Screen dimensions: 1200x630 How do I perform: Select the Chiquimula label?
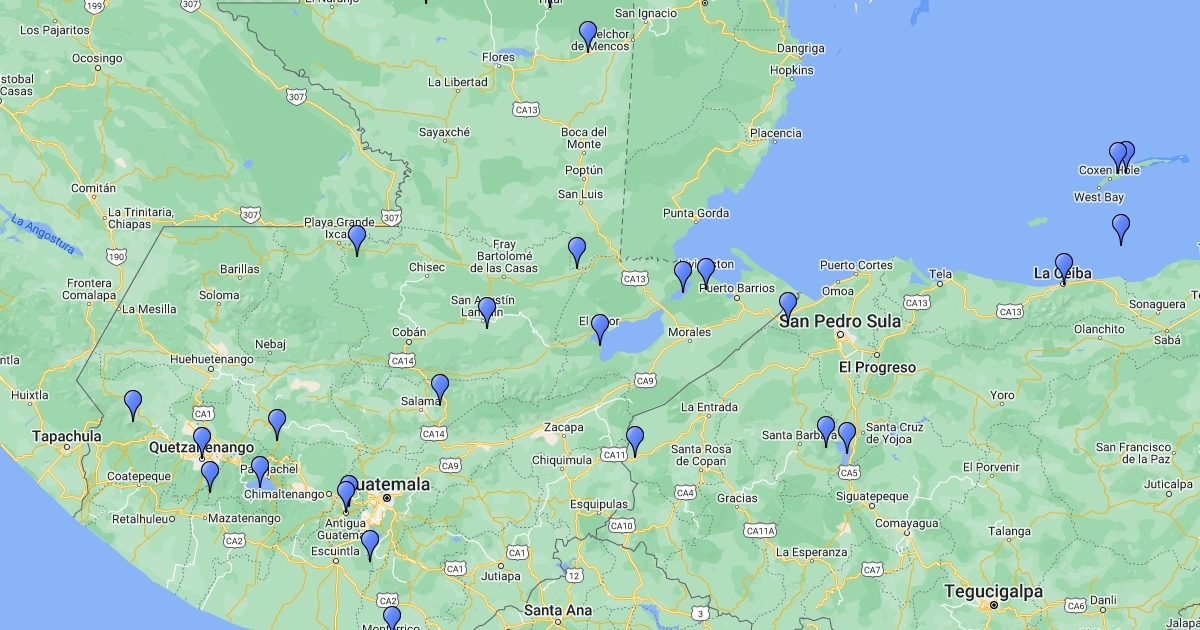[x=562, y=460]
